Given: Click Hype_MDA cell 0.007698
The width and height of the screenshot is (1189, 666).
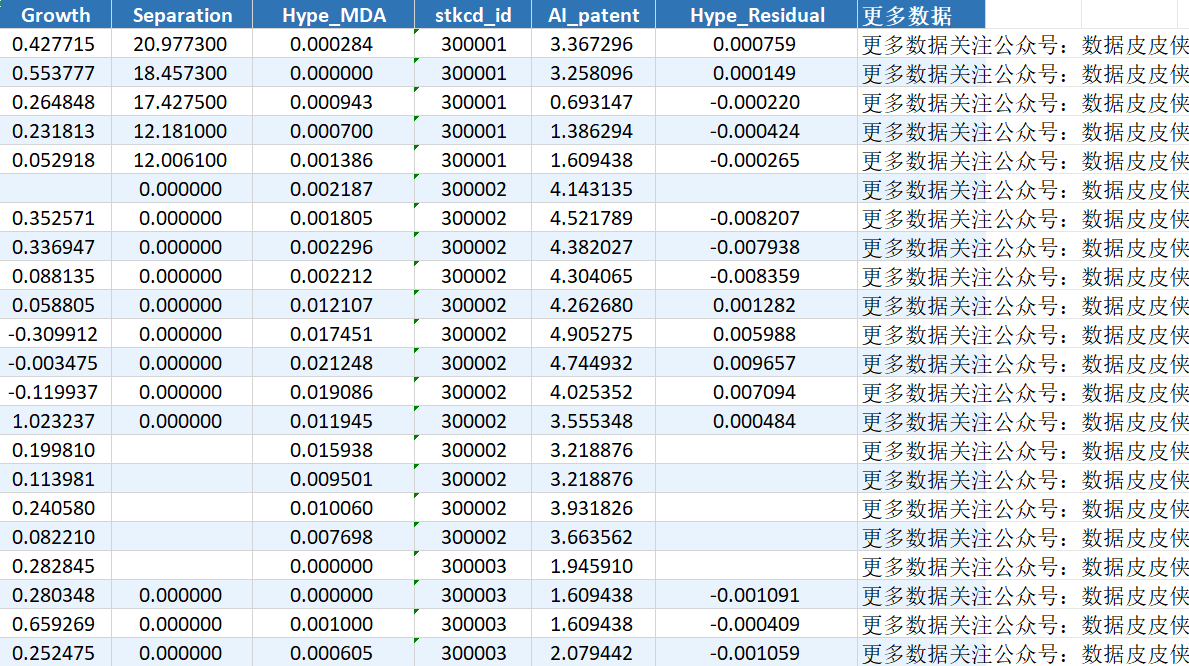Looking at the screenshot, I should pyautogui.click(x=334, y=536).
